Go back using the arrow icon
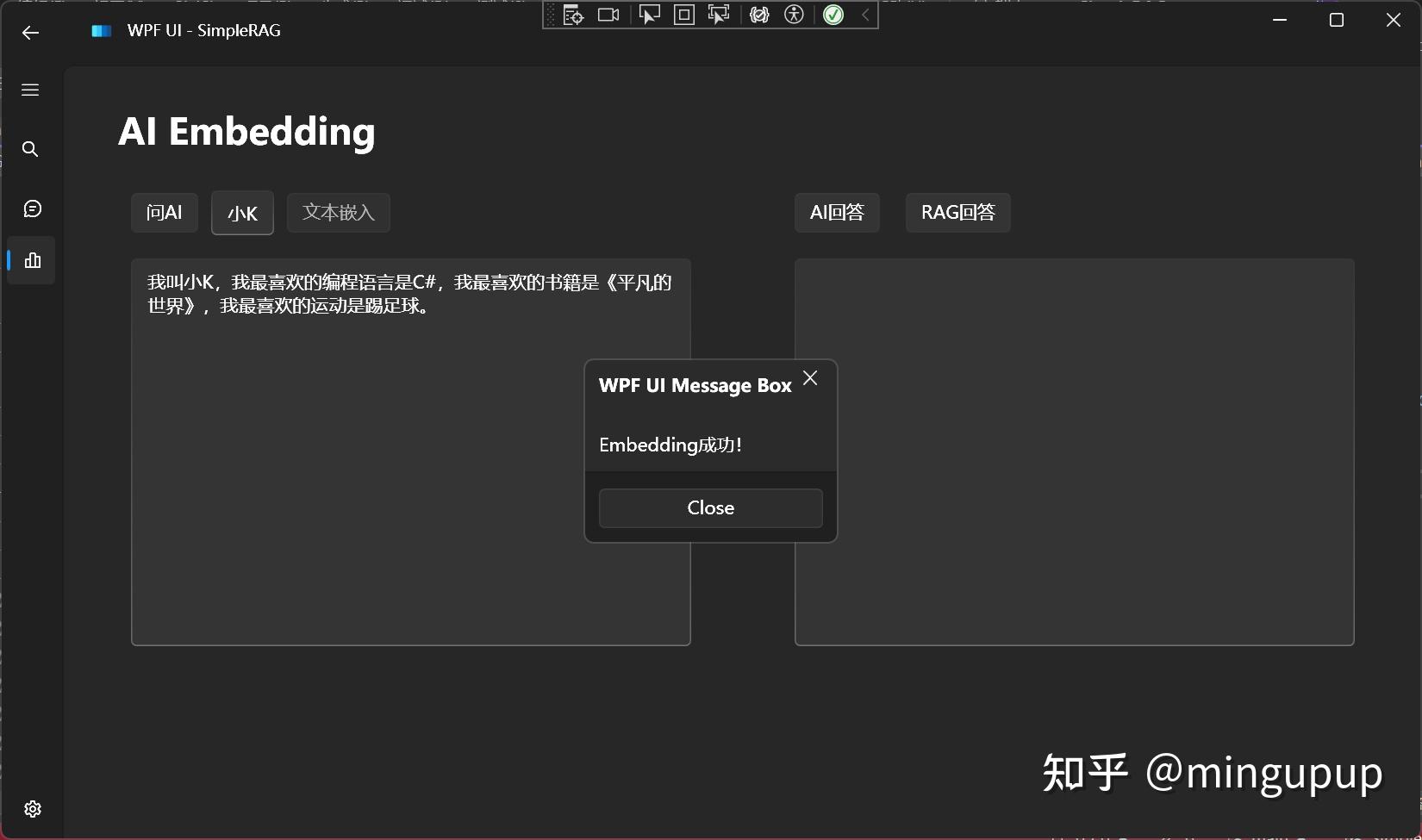 [x=30, y=33]
